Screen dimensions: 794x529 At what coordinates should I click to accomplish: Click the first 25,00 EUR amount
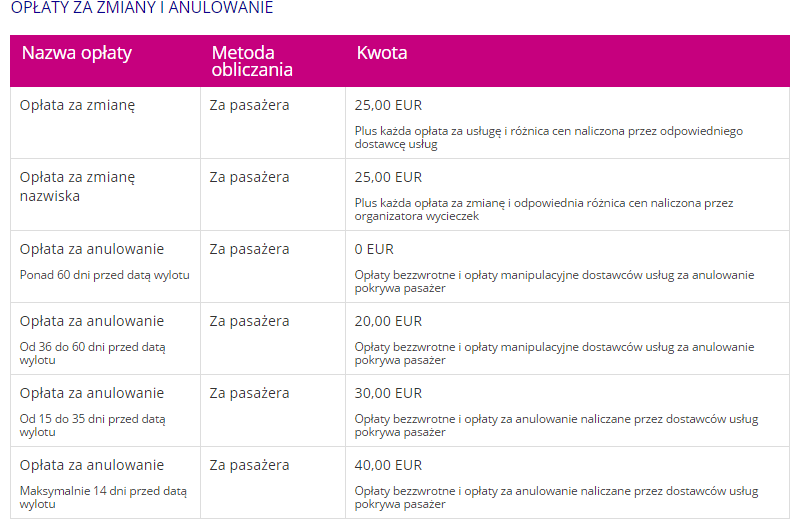coord(388,105)
